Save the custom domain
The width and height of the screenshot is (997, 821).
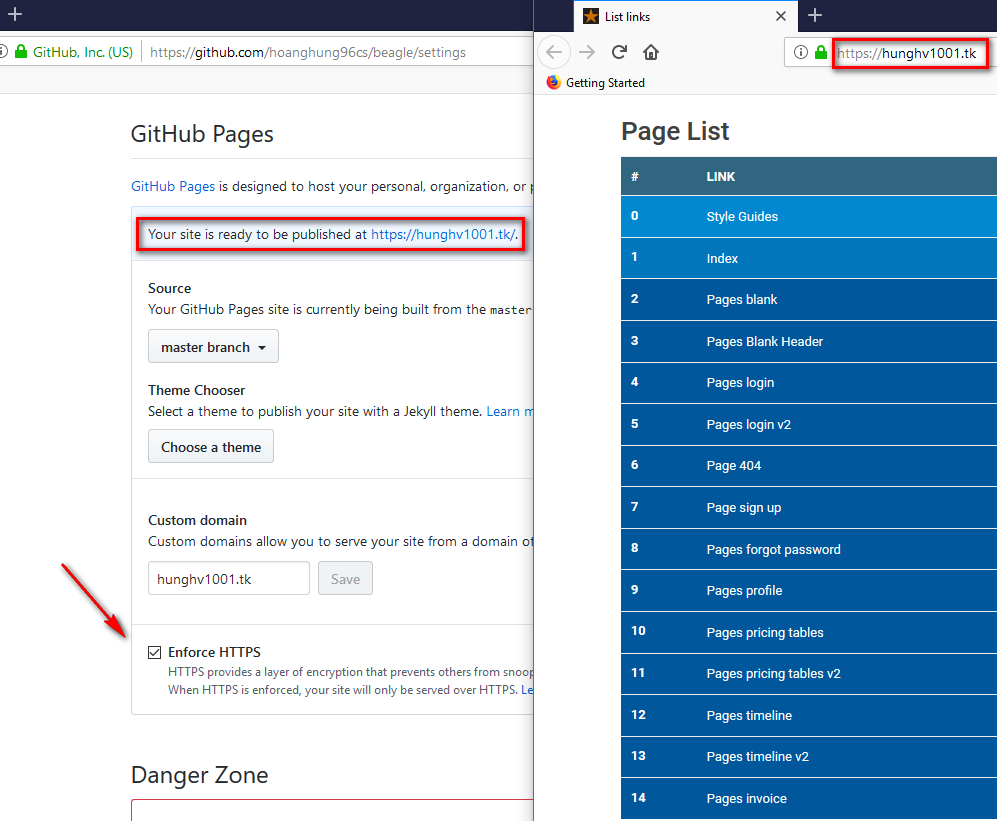pos(345,578)
